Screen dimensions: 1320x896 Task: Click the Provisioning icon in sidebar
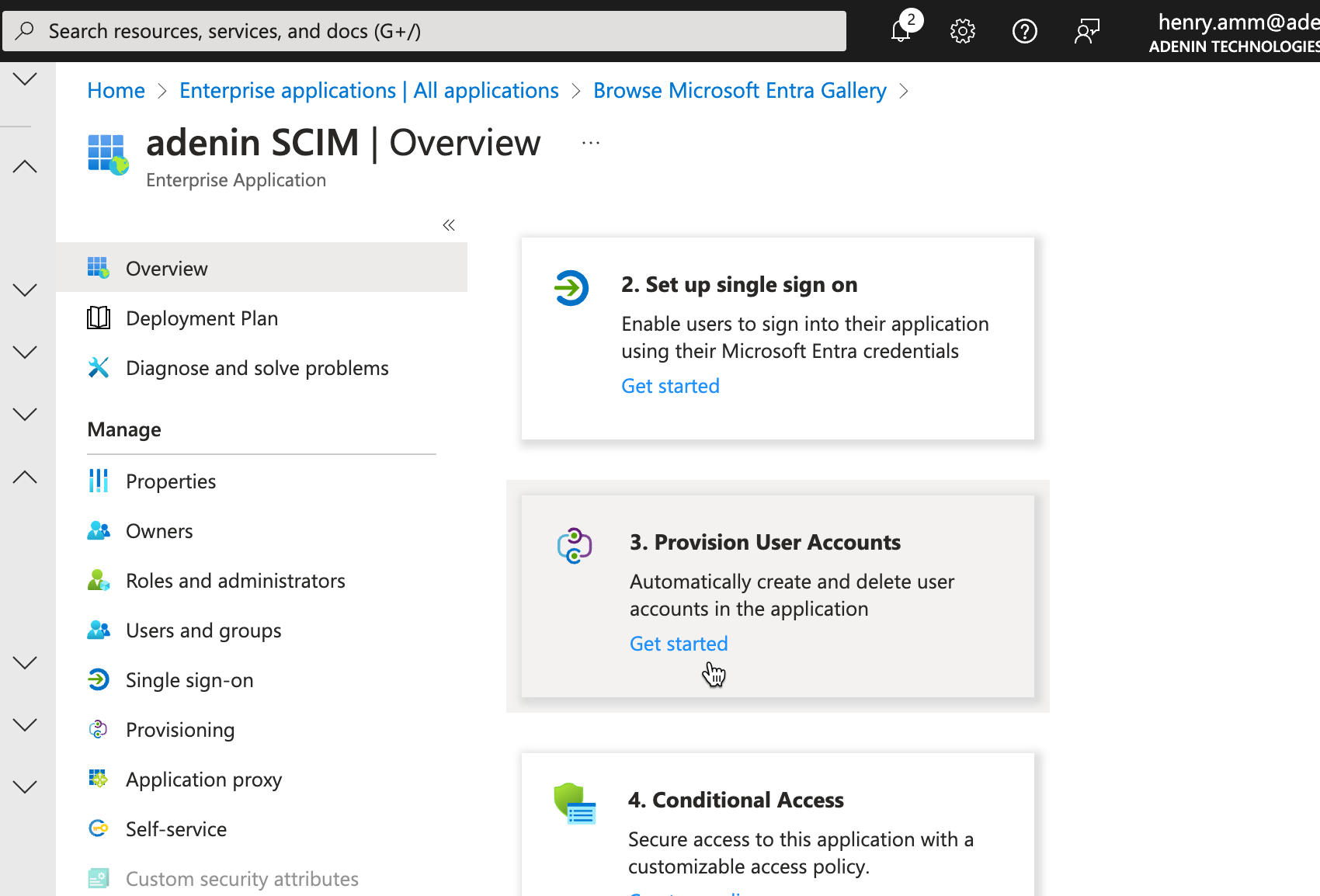point(99,730)
